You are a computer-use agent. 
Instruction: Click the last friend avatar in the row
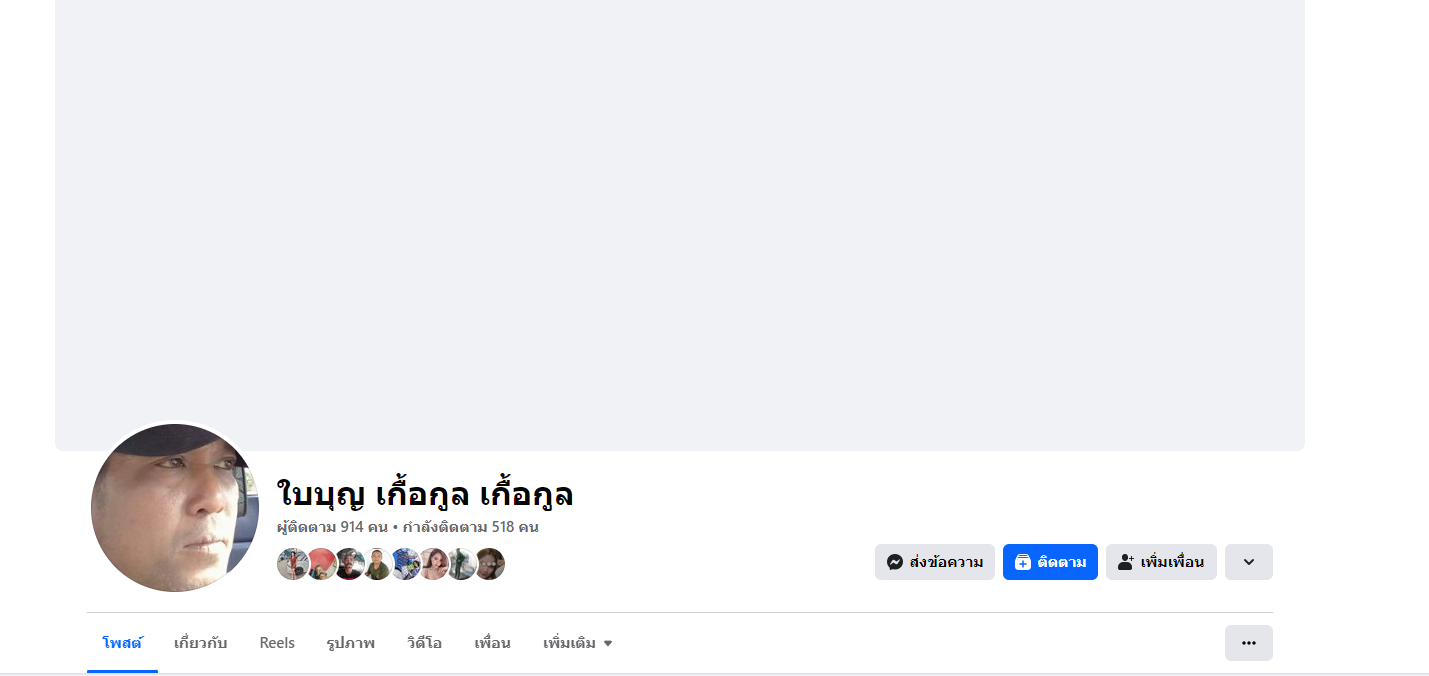(x=489, y=564)
